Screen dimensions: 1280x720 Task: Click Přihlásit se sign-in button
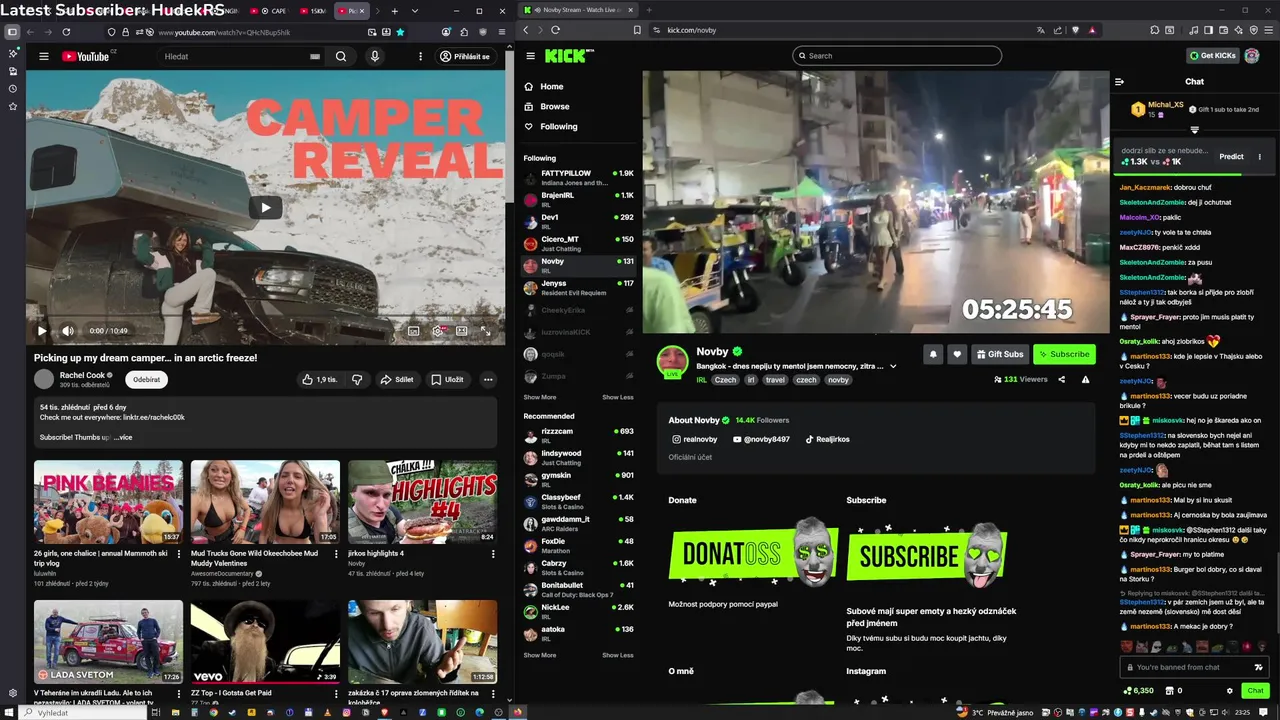(x=466, y=57)
